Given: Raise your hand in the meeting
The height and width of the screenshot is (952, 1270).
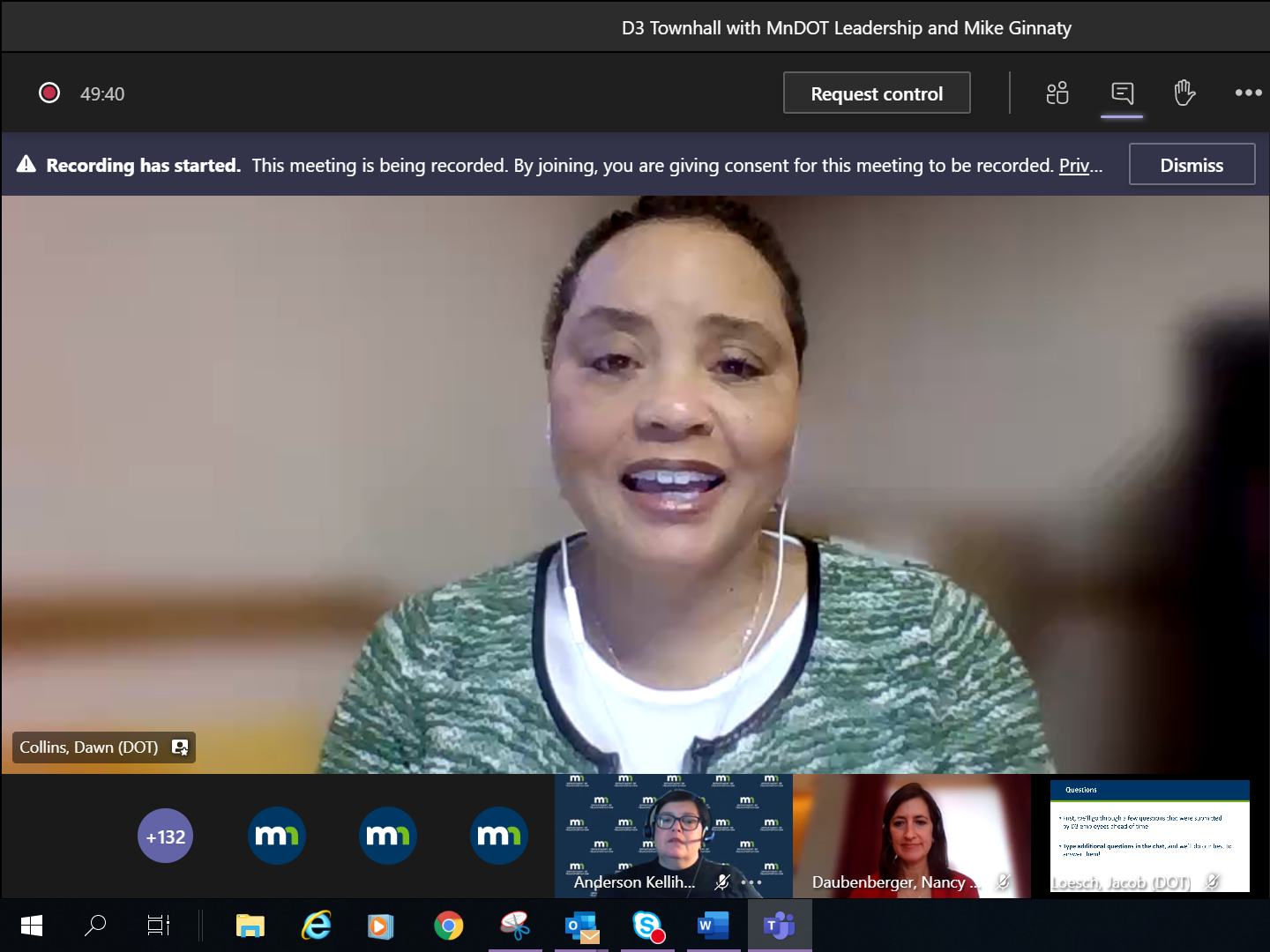Looking at the screenshot, I should coord(1184,93).
